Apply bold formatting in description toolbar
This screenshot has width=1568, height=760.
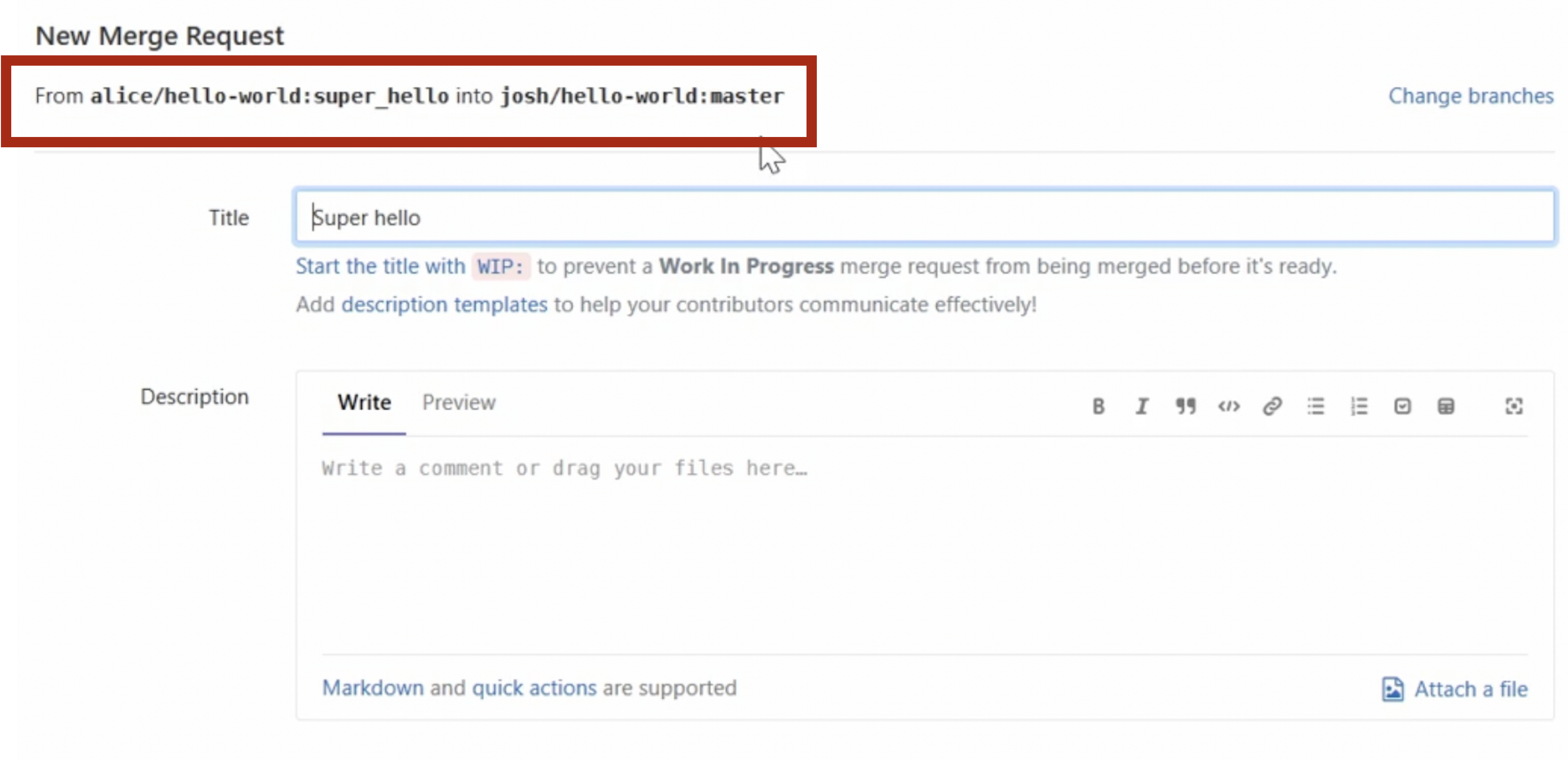[x=1098, y=406]
